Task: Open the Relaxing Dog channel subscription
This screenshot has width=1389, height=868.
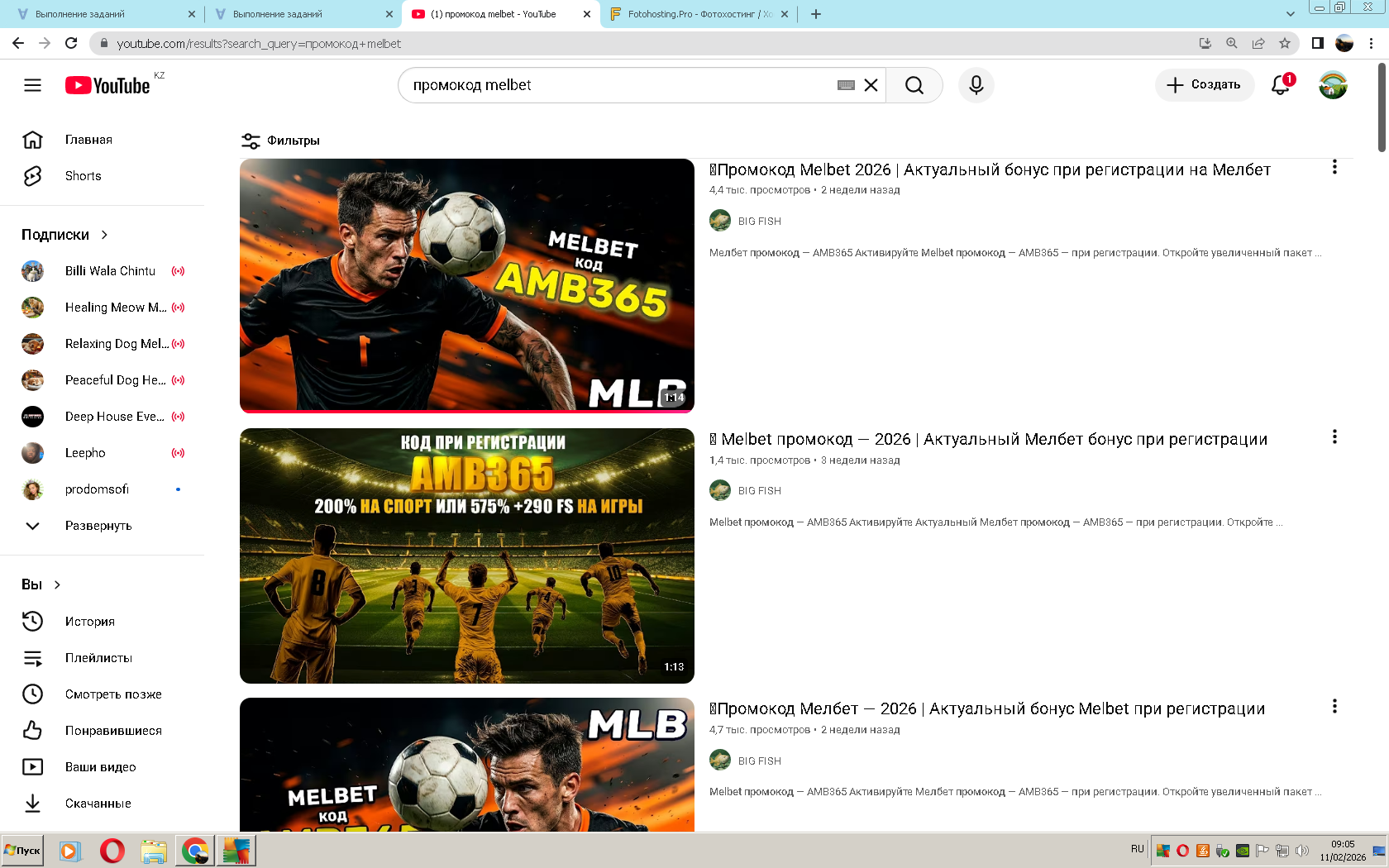Action: click(x=102, y=344)
